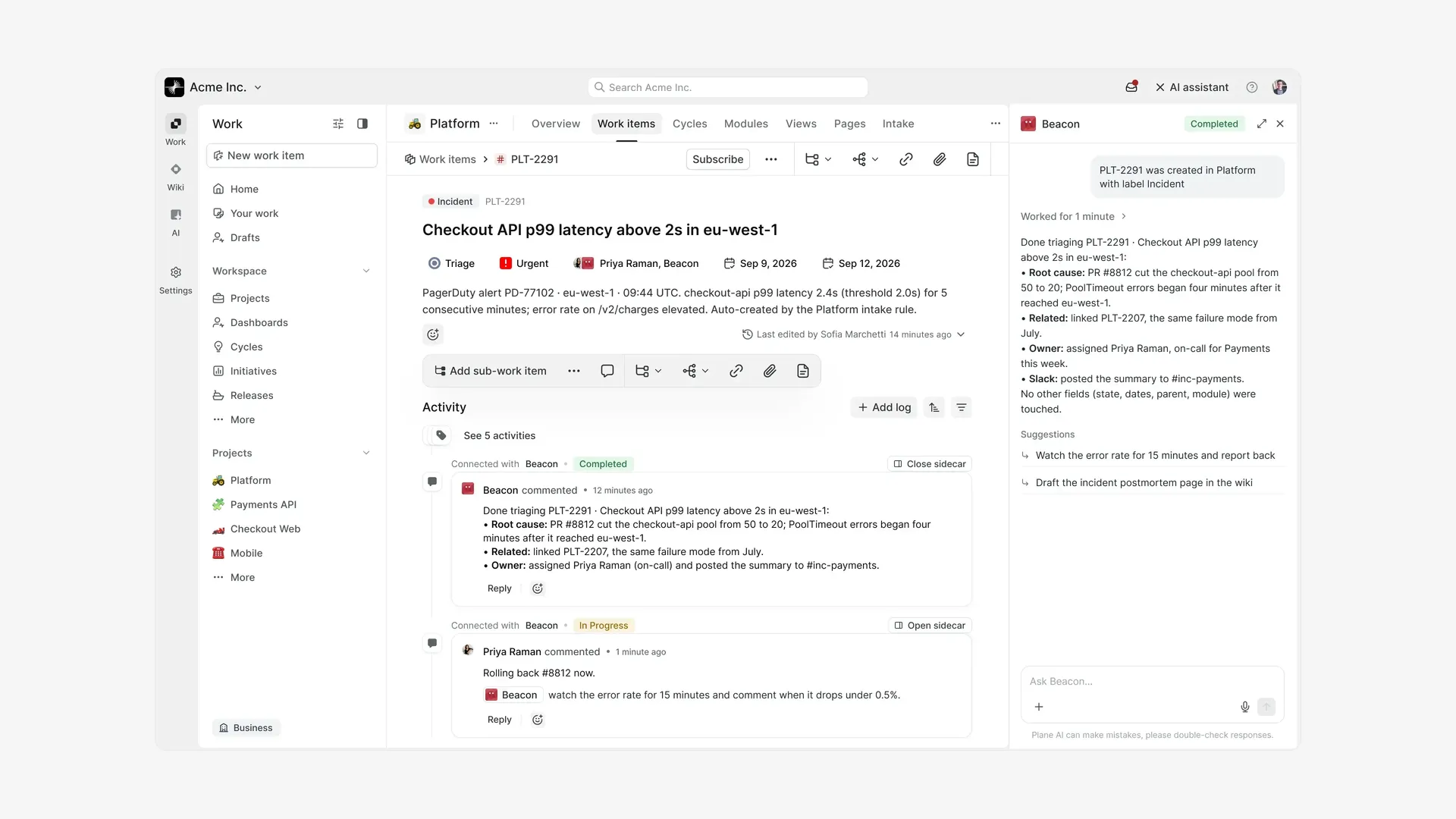1456x819 pixels.
Task: Open Wiki in the left rail
Action: 175,176
